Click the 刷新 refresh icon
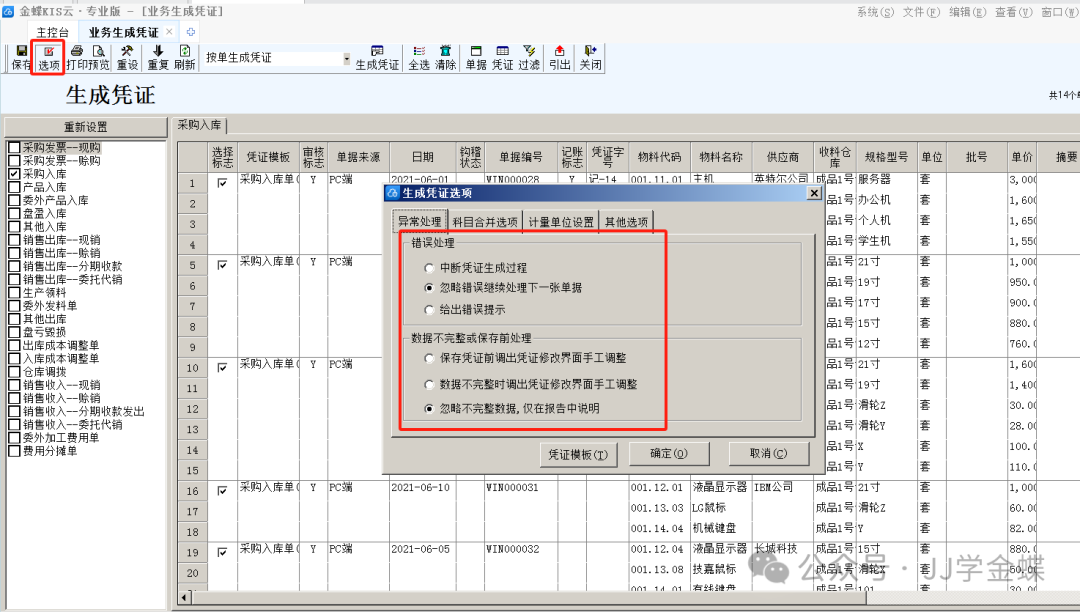This screenshot has width=1080, height=612. tap(184, 57)
